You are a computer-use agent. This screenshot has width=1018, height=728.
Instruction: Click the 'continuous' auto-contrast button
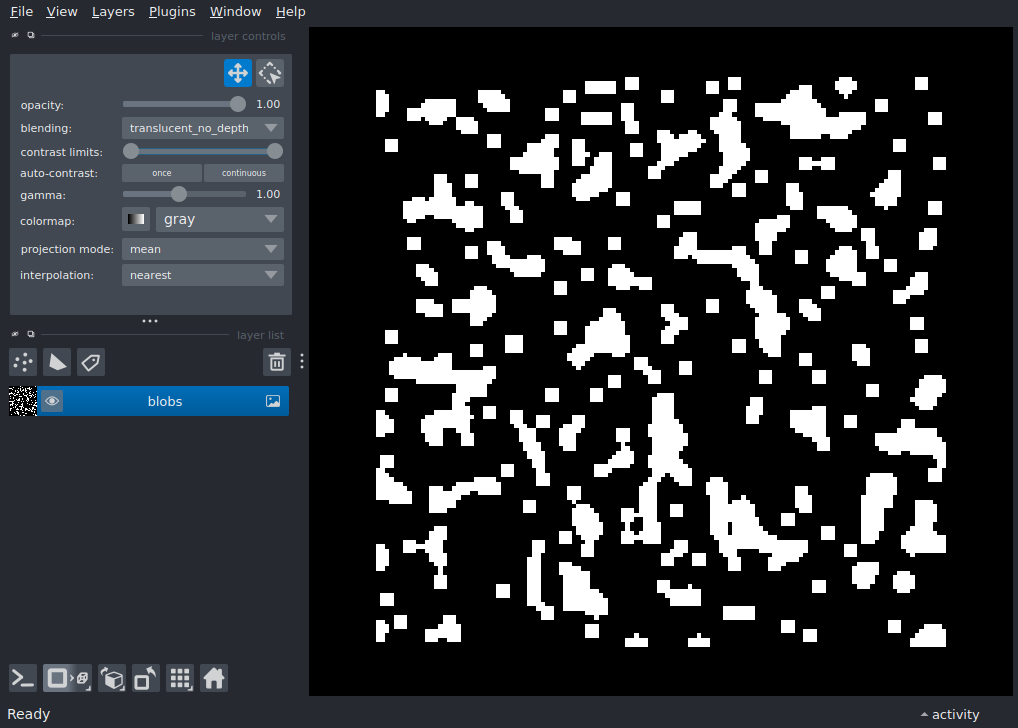[244, 173]
